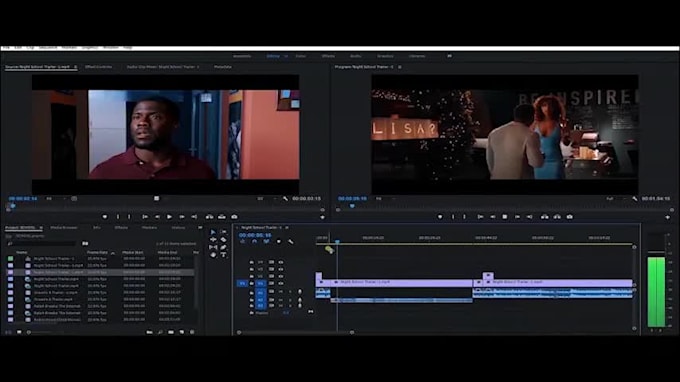Open Program monitor Full resolution dropdown
680x382 pixels.
[617, 199]
